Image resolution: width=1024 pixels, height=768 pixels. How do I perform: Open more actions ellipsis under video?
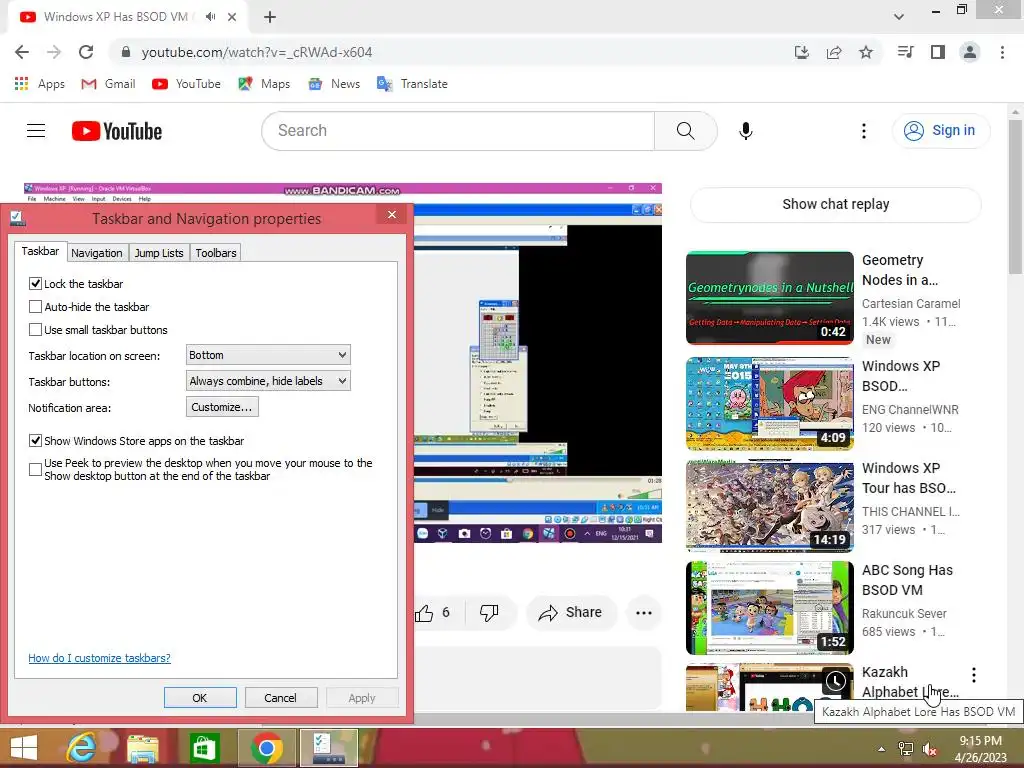644,613
